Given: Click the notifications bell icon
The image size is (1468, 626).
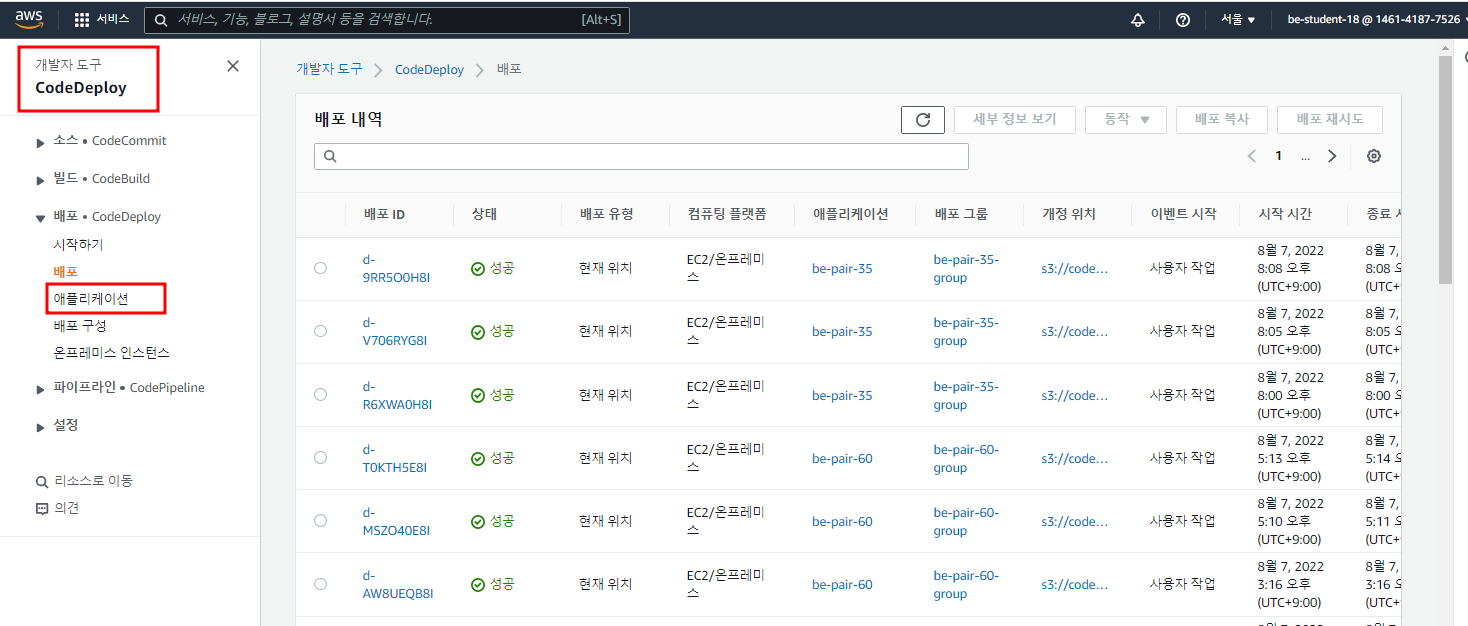Looking at the screenshot, I should pyautogui.click(x=1138, y=20).
